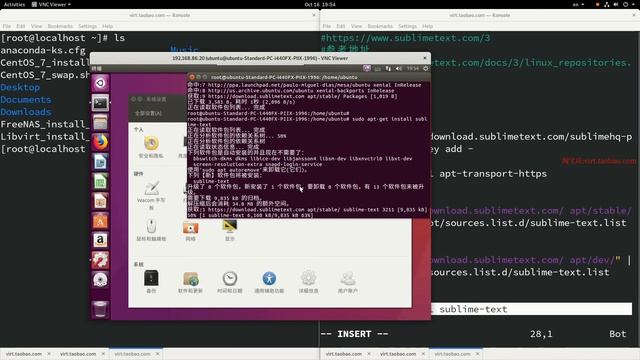Open Ubuntu panel session gear menu

[426, 69]
